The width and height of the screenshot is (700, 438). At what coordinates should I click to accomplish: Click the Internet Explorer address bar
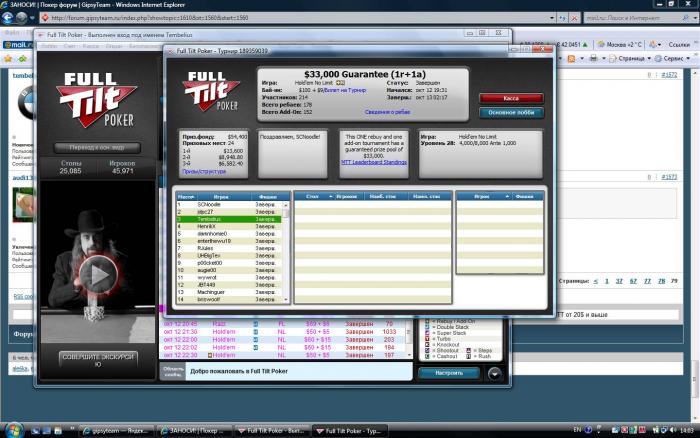[297, 18]
